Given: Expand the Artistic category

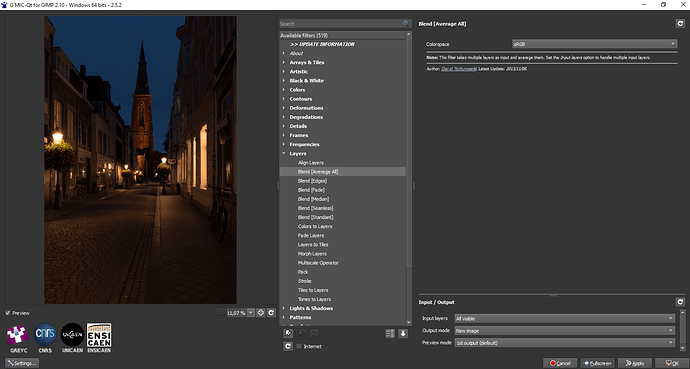Looking at the screenshot, I should [x=284, y=71].
